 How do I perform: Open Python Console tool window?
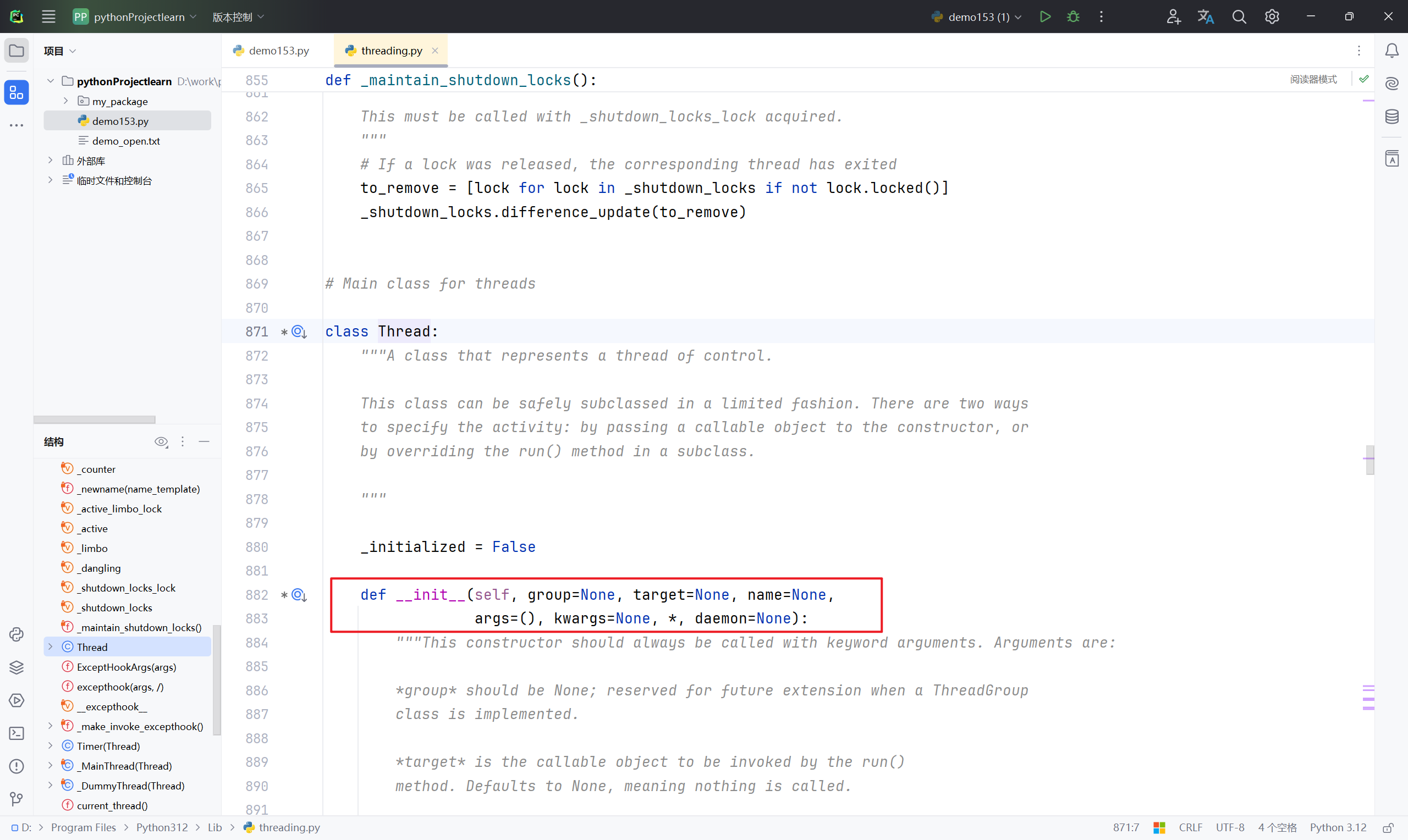[x=16, y=634]
